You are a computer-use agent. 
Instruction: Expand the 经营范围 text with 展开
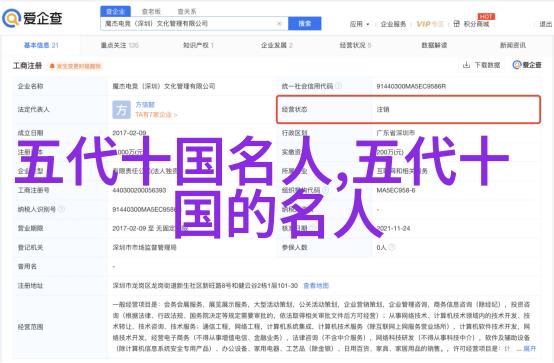tap(530, 349)
